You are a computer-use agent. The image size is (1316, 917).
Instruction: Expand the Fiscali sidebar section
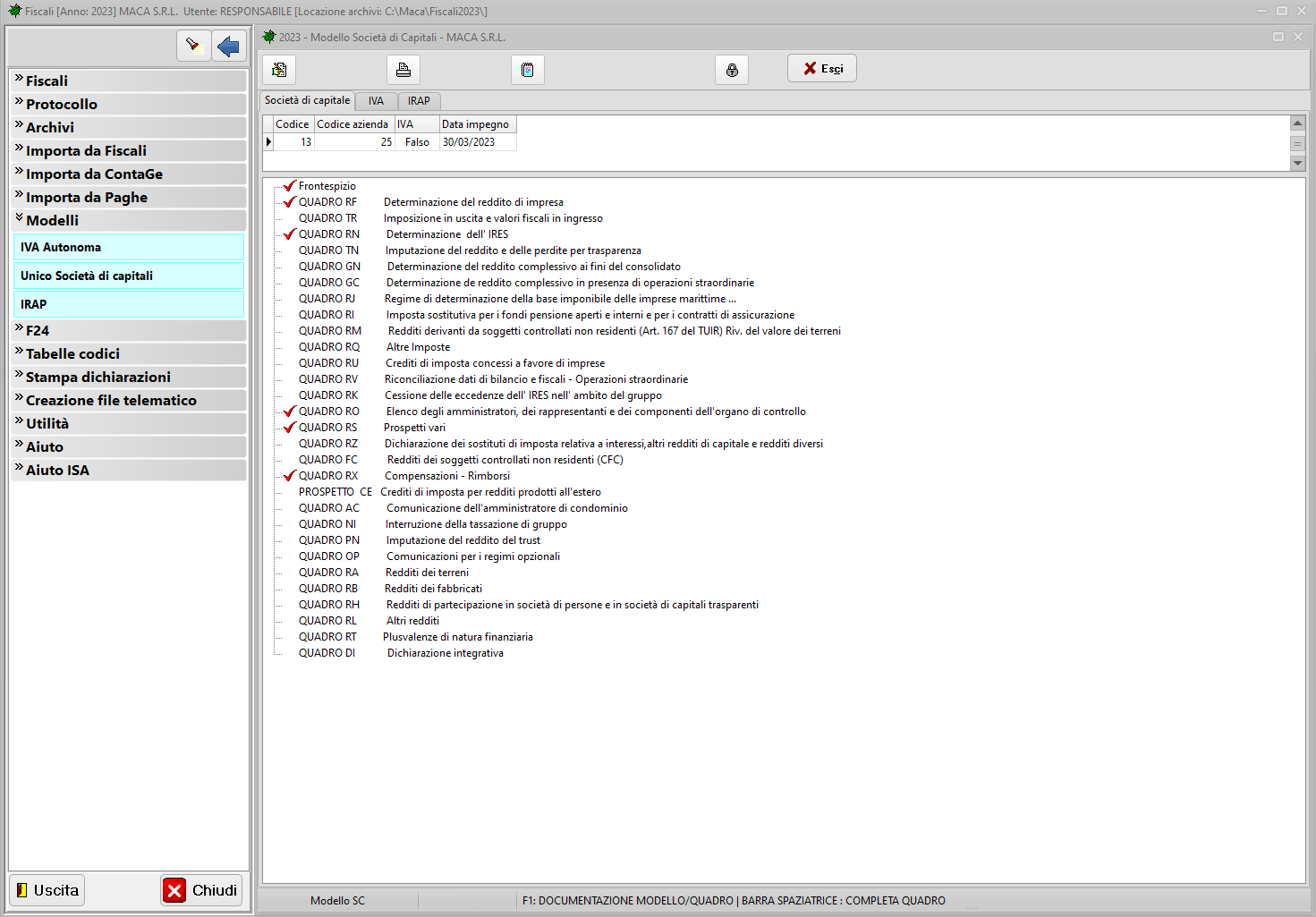47,81
